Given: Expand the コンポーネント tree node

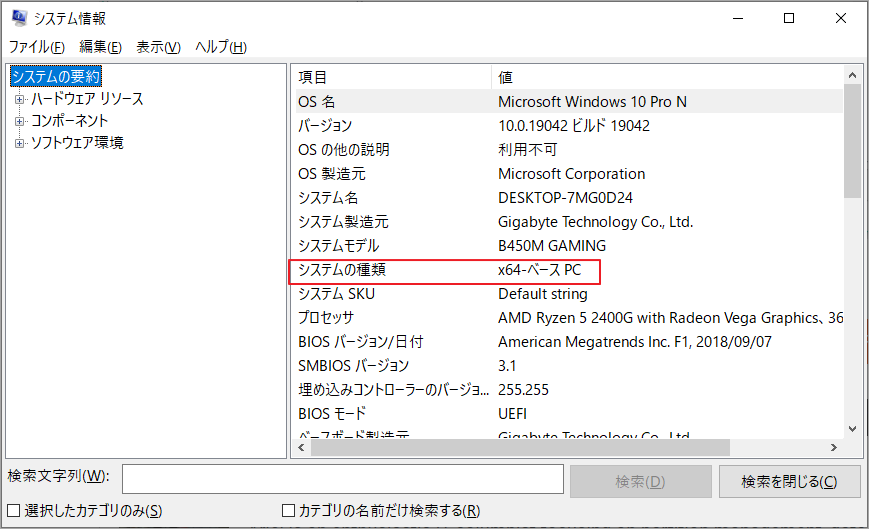Looking at the screenshot, I should coord(19,121).
